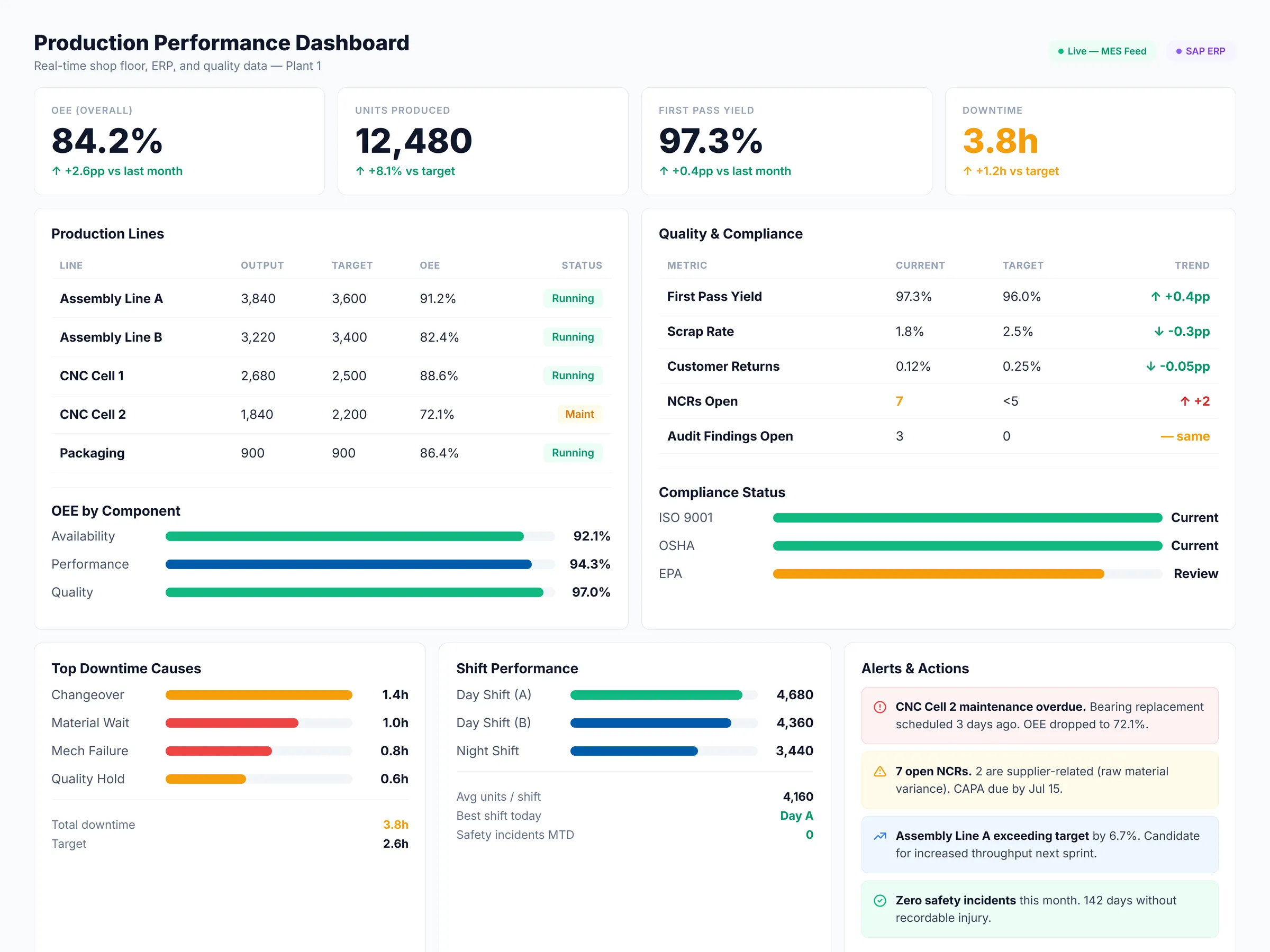Select the warning triangle icon beside 7 open NCRs
Image resolution: width=1270 pixels, height=952 pixels.
click(880, 772)
